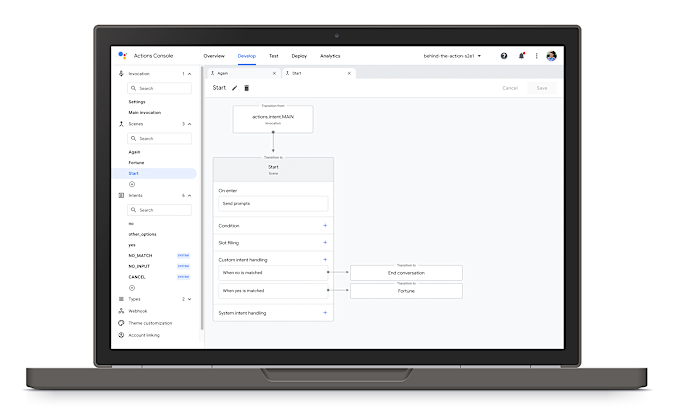Viewport: 675px width, 420px height.
Task: Click the pencil edit icon beside Start
Action: click(235, 88)
